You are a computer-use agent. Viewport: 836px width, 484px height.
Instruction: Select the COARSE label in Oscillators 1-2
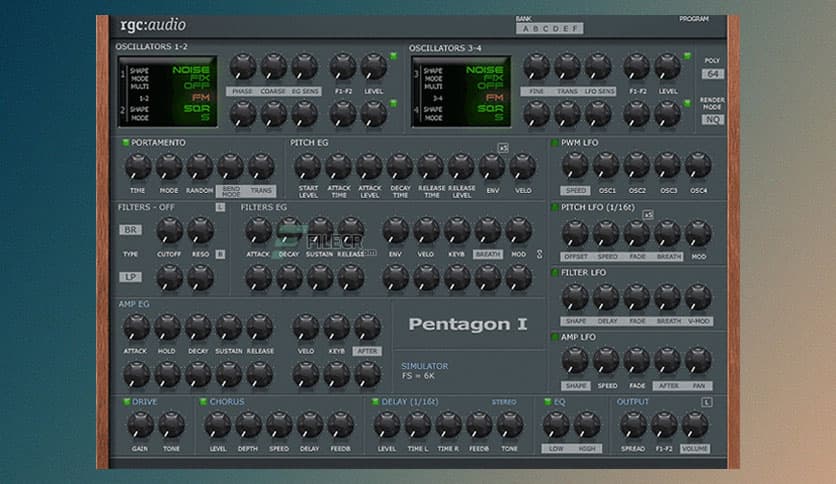(273, 91)
